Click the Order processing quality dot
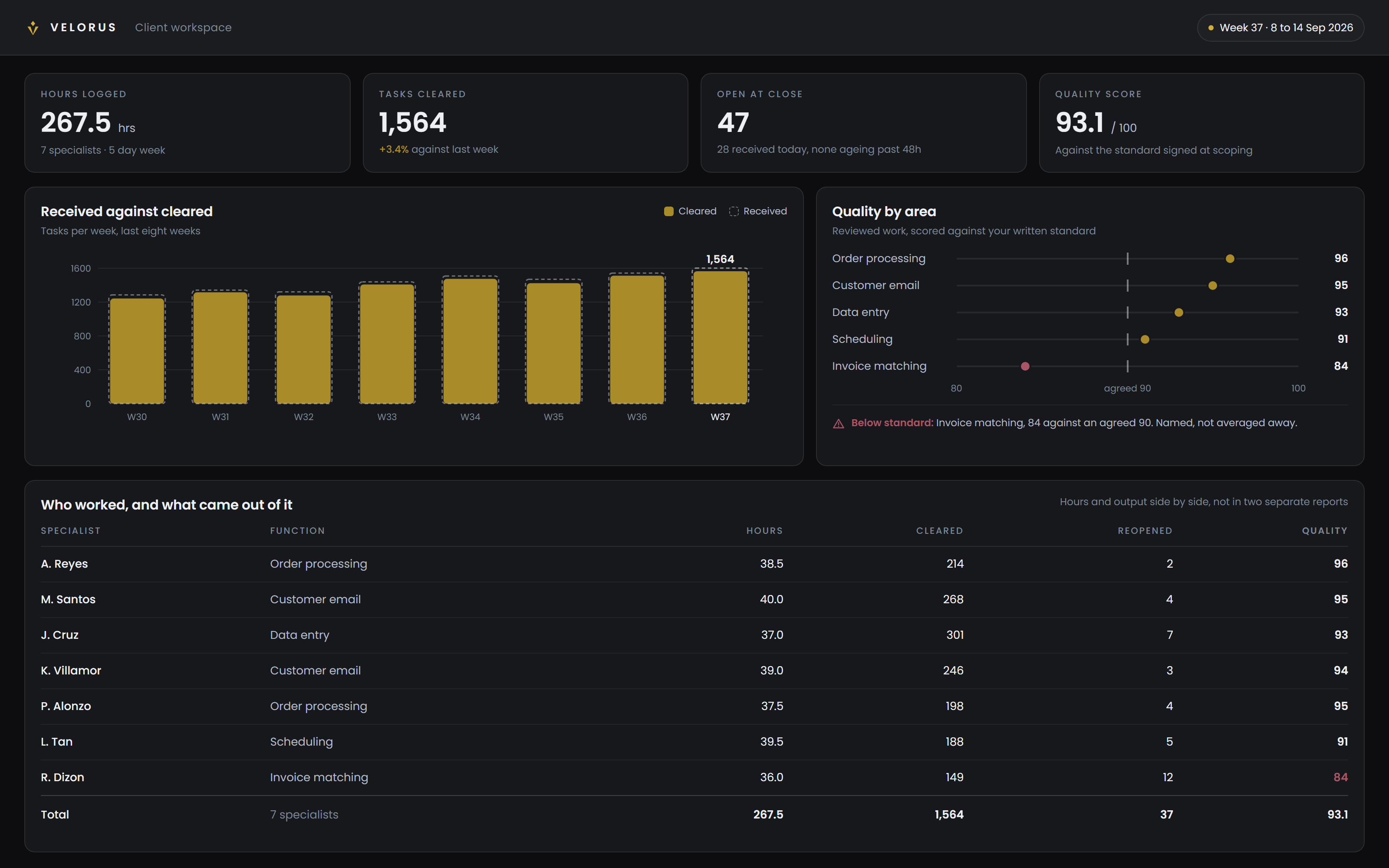1389x868 pixels. point(1229,259)
